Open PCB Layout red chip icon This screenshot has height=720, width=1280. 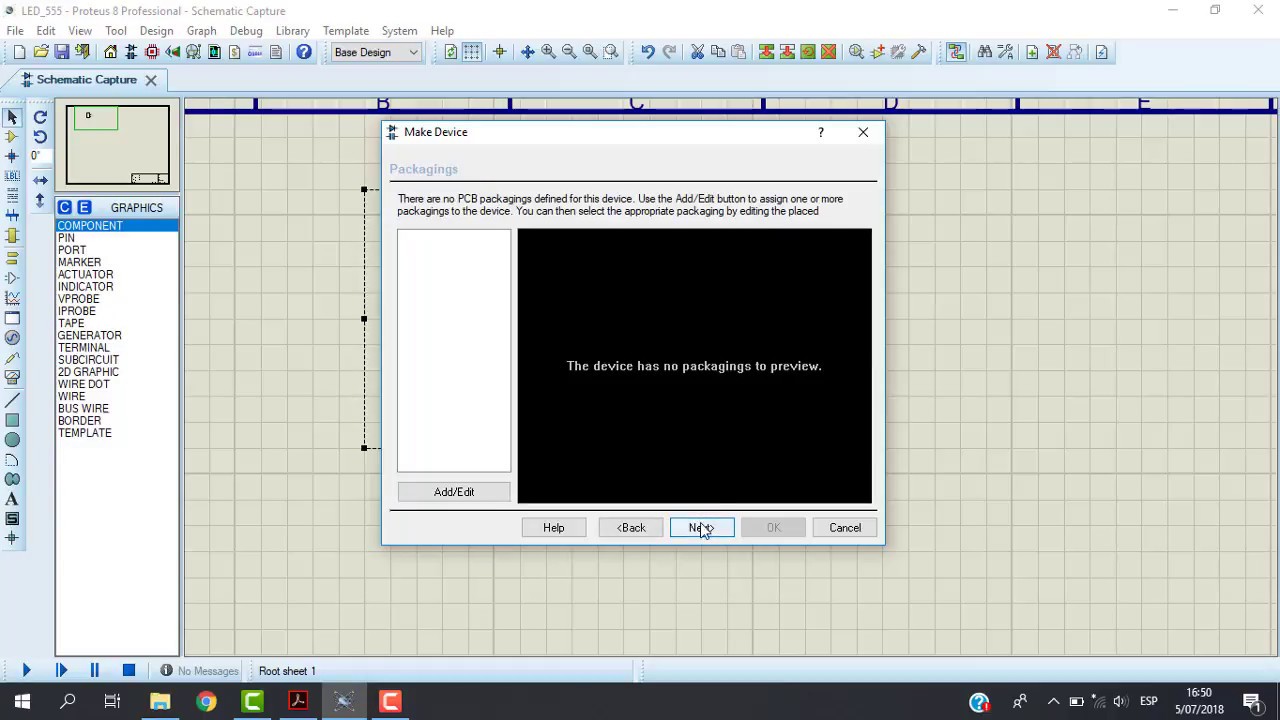[152, 52]
